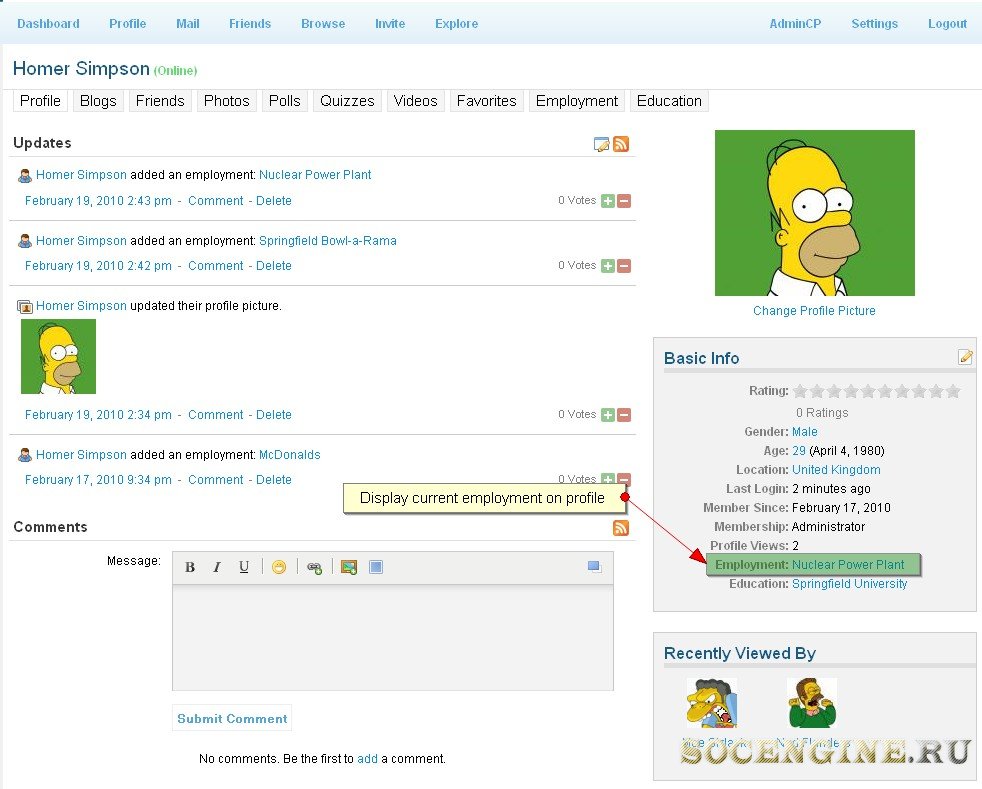Image resolution: width=982 pixels, height=789 pixels.
Task: Toggle bold in the comment editor
Action: point(190,567)
